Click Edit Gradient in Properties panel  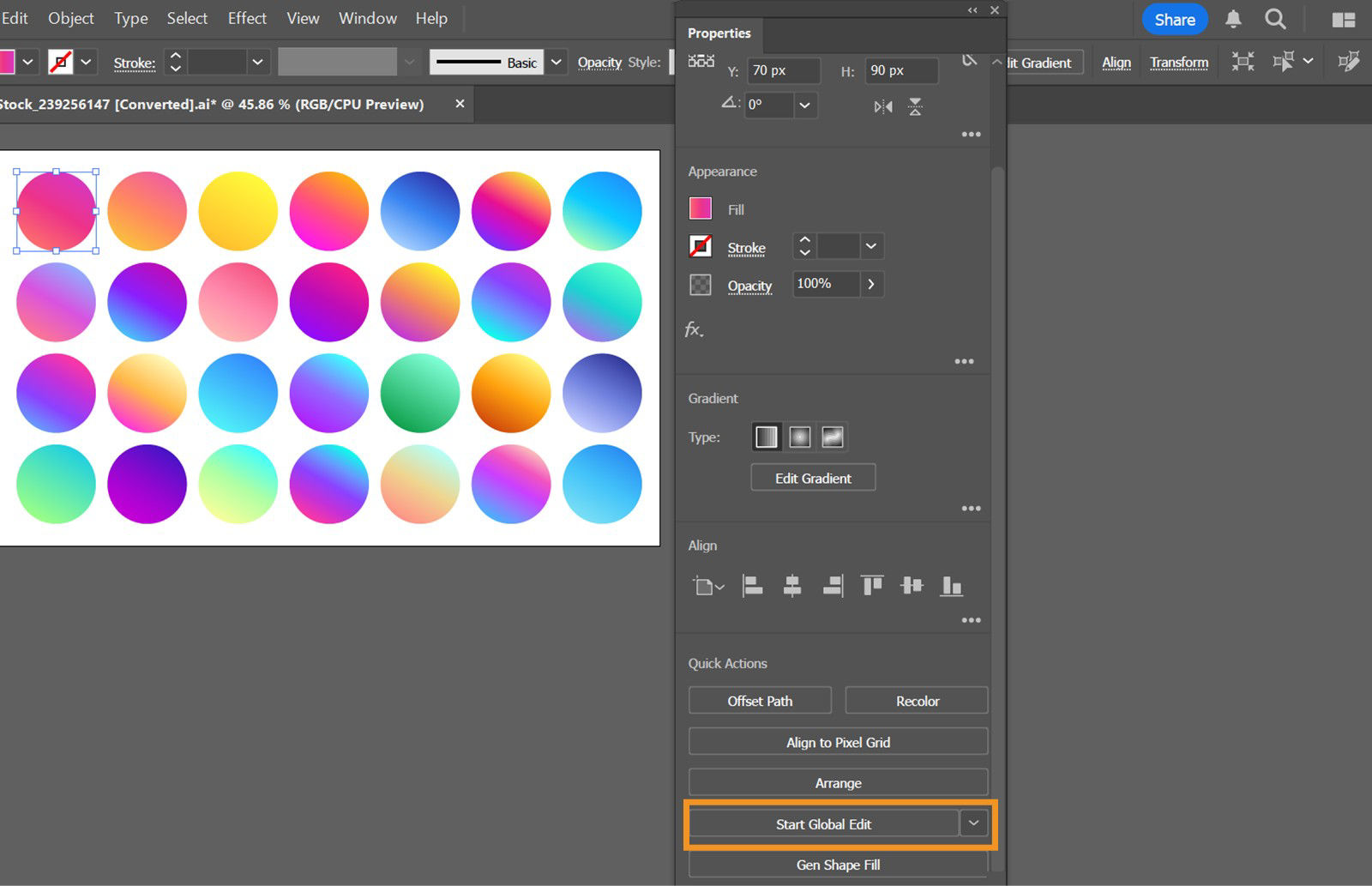coord(813,478)
